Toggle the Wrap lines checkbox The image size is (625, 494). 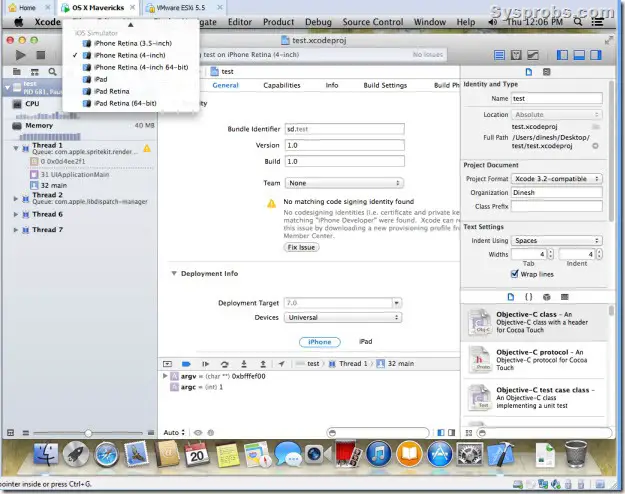tap(515, 274)
